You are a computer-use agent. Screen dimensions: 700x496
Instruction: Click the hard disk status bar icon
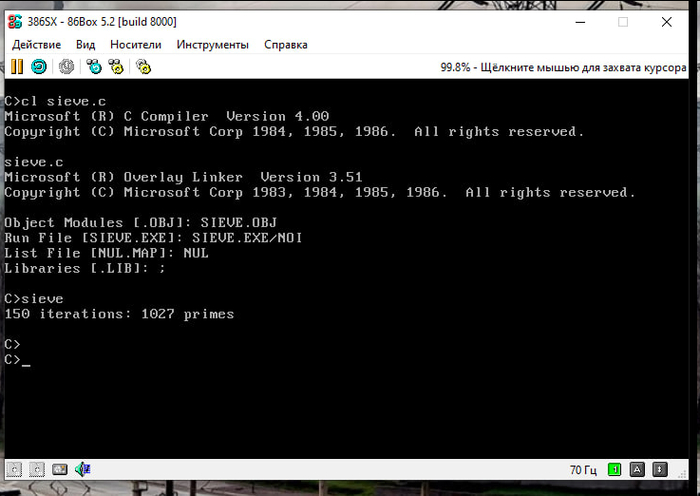tap(60, 469)
